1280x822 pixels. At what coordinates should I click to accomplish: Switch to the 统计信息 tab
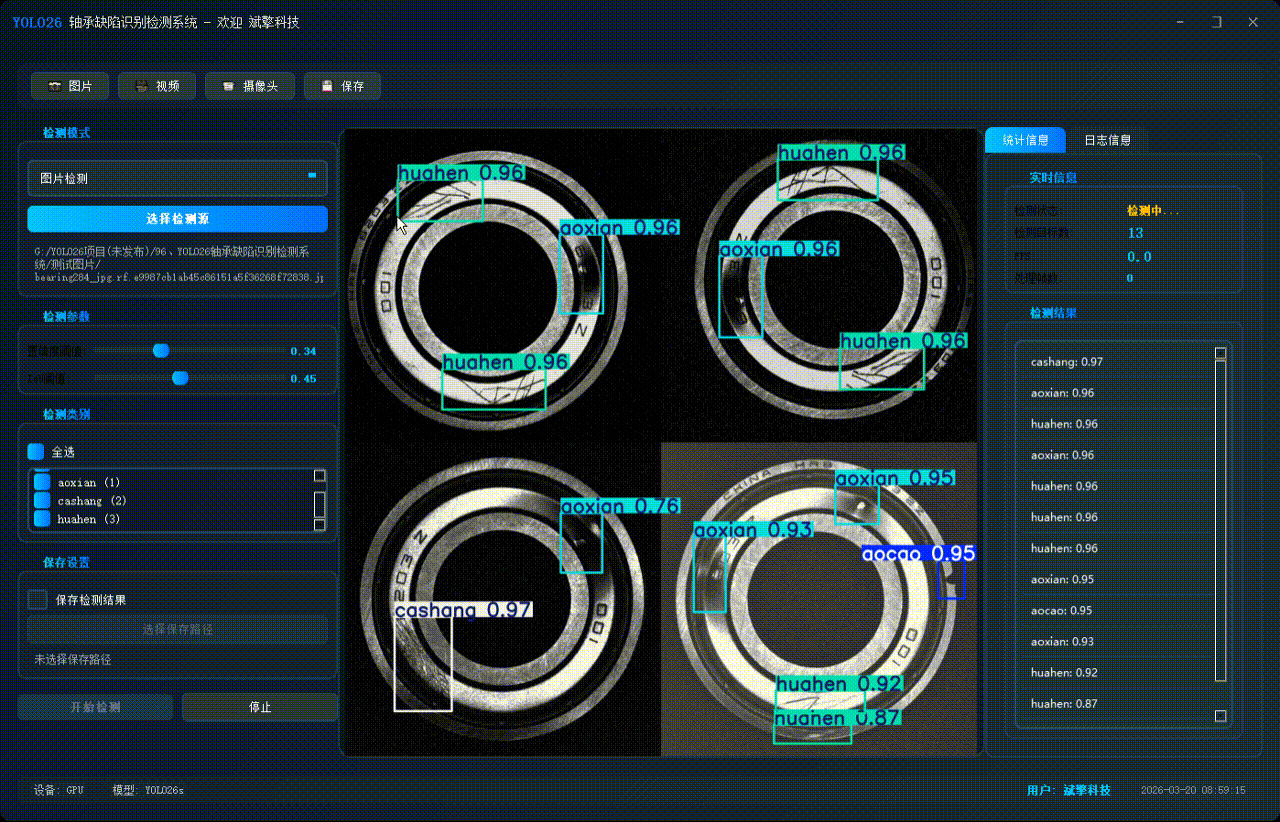(x=1025, y=140)
